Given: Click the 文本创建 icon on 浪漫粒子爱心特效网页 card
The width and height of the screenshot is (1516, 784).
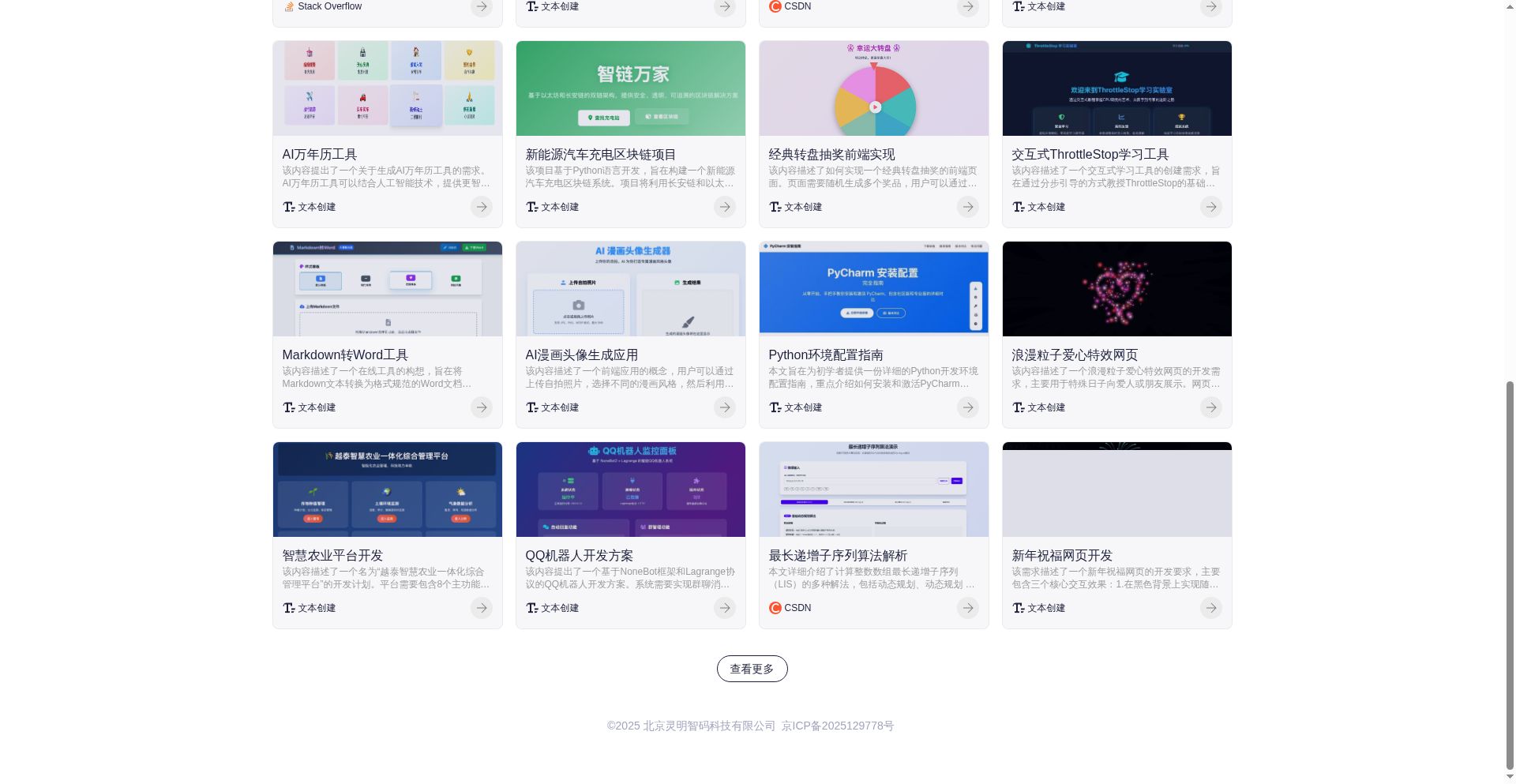Looking at the screenshot, I should (x=1019, y=407).
